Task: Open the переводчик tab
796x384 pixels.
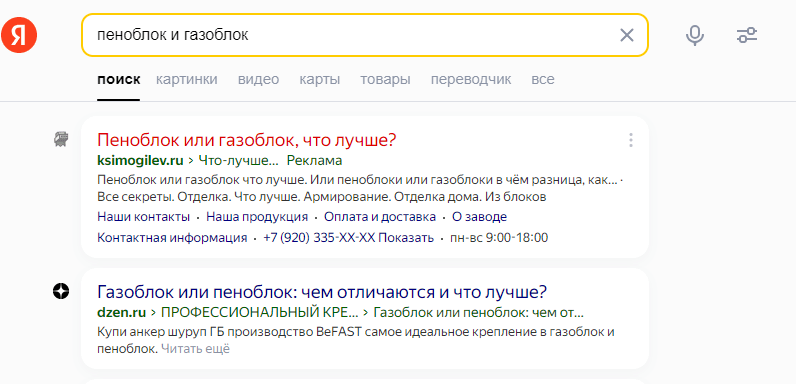Action: 471,79
